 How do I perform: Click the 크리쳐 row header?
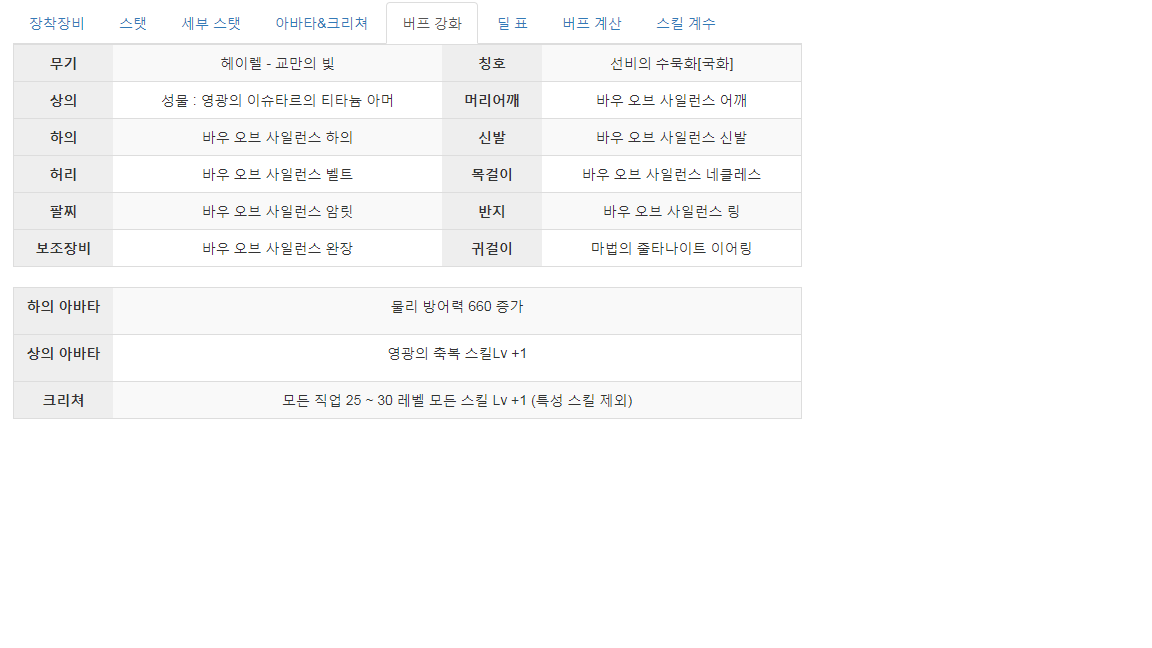tap(63, 400)
